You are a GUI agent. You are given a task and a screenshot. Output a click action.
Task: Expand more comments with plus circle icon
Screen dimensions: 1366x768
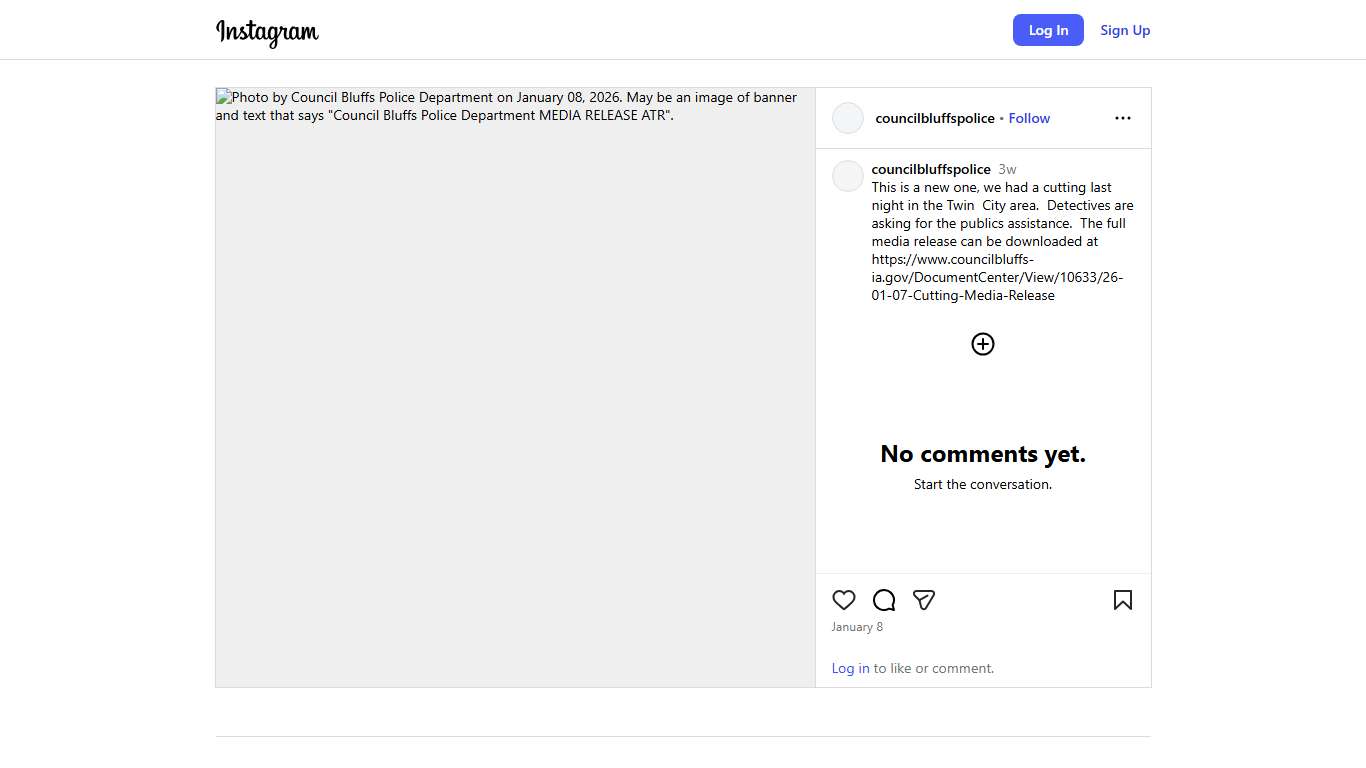983,344
